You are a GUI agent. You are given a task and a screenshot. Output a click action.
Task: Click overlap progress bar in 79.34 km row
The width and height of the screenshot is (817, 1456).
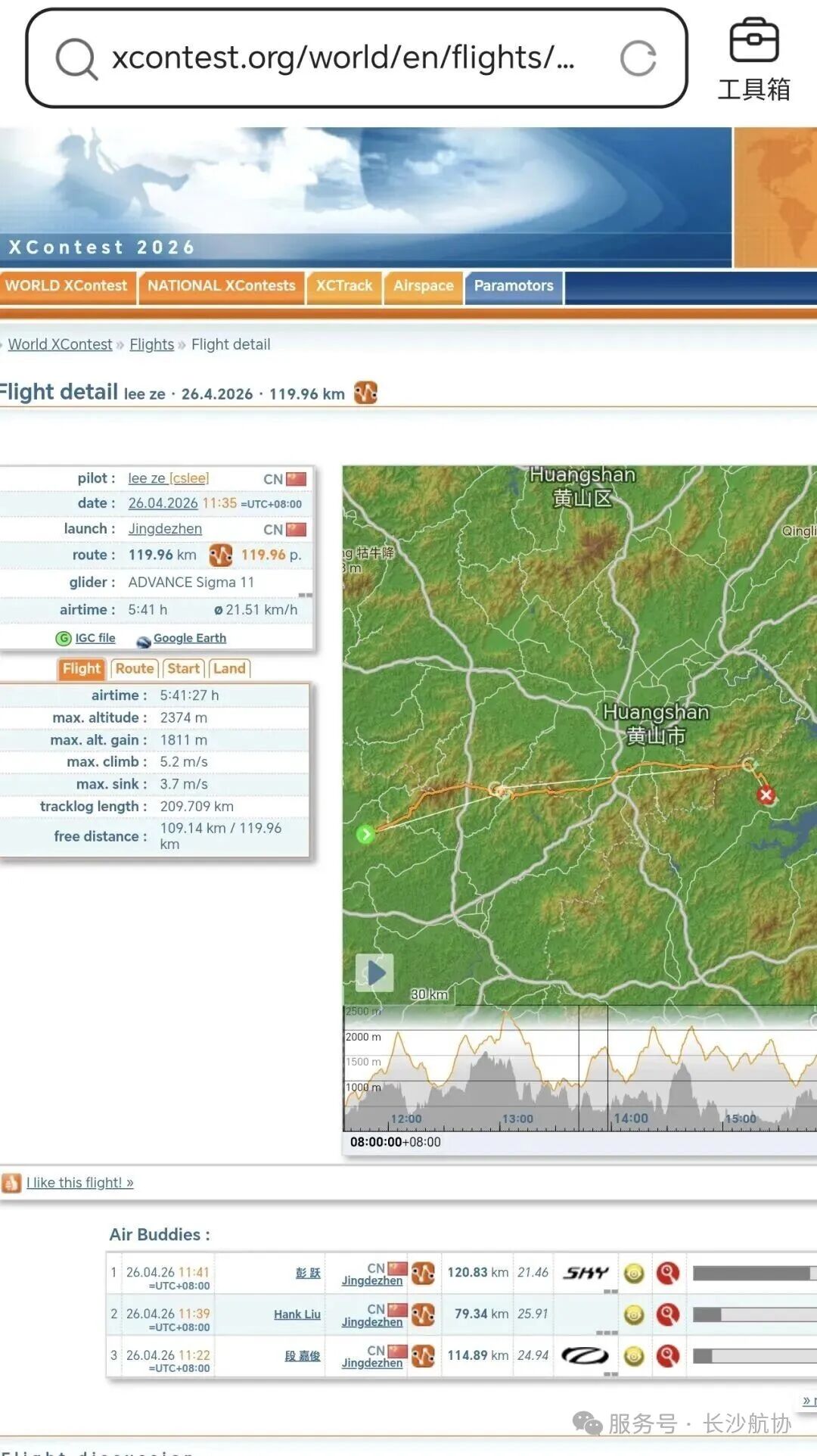[x=754, y=1314]
